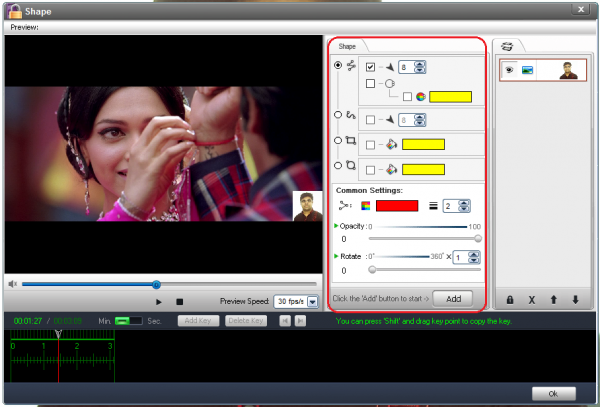Click the Add button to start shape
The image size is (600, 407).
pyautogui.click(x=453, y=299)
